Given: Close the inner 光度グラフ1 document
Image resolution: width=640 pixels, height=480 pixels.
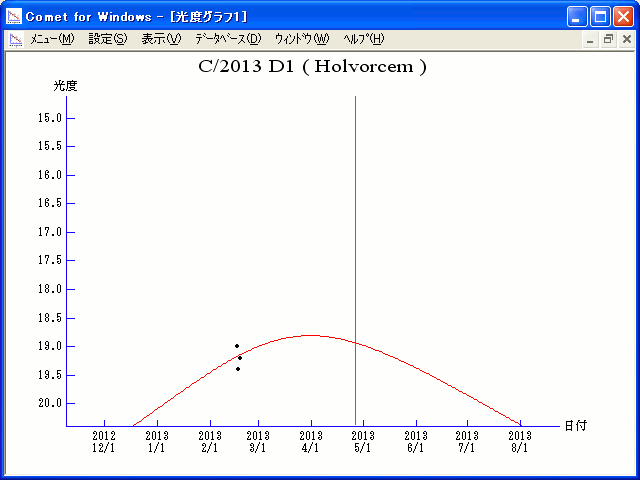Looking at the screenshot, I should pyautogui.click(x=627, y=40).
